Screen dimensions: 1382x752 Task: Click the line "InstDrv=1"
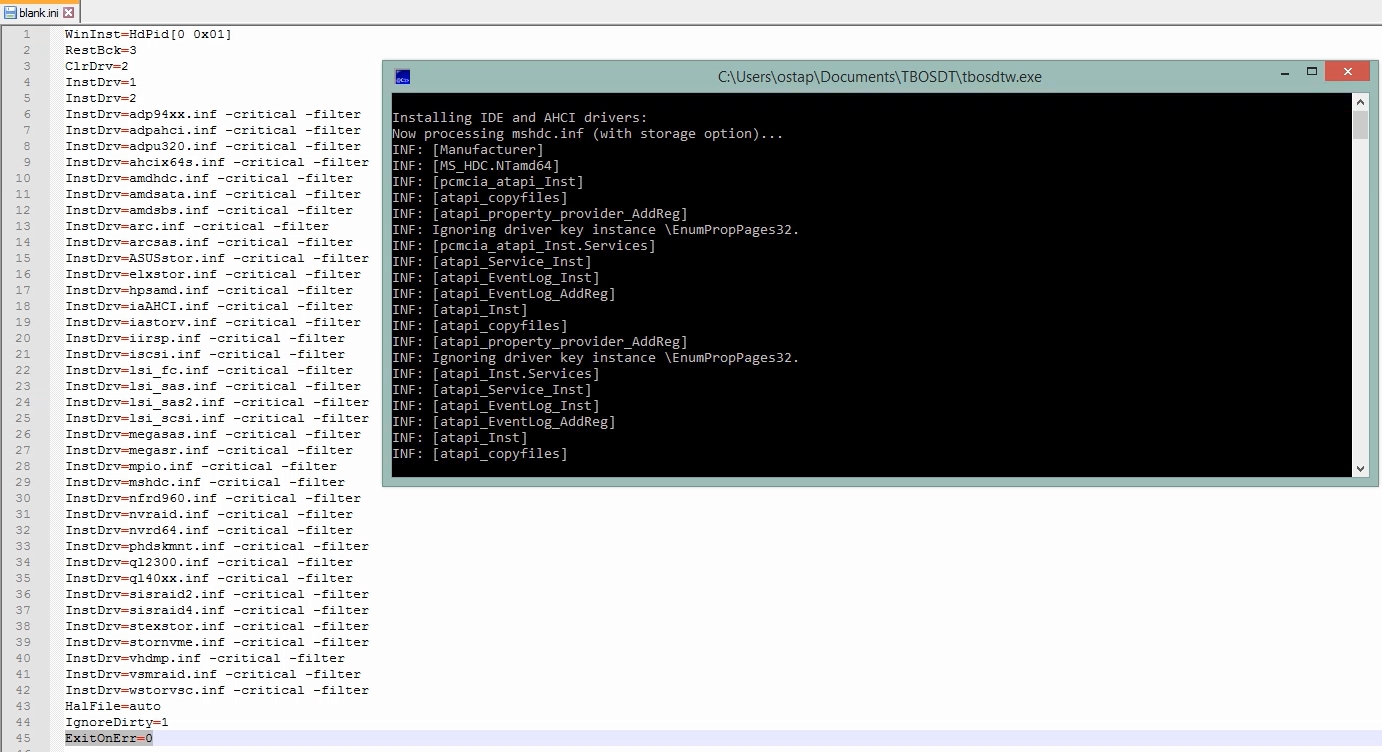point(101,82)
